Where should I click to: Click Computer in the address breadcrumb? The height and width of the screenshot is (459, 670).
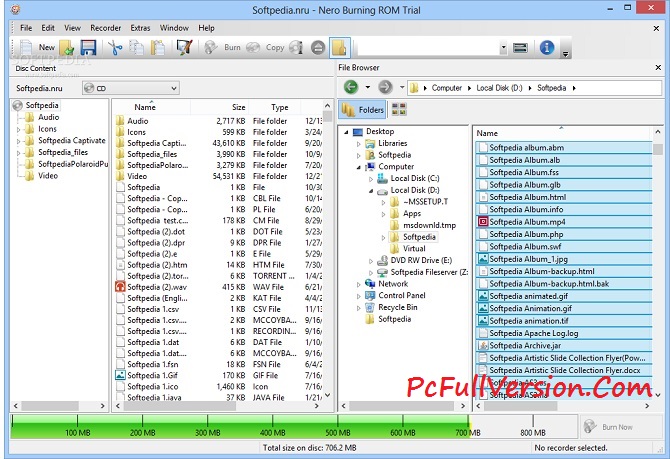click(447, 88)
